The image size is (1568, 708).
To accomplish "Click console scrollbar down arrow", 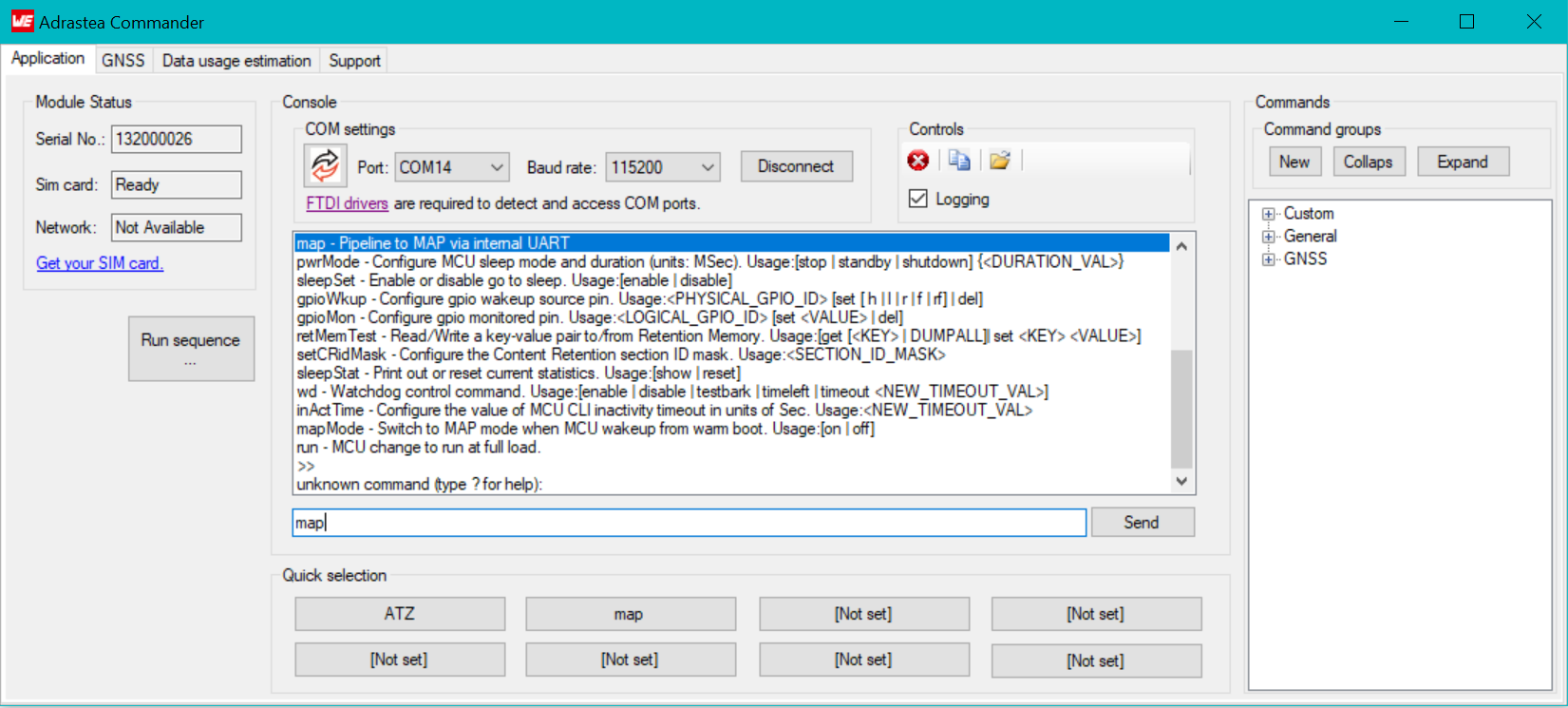I will point(1181,481).
